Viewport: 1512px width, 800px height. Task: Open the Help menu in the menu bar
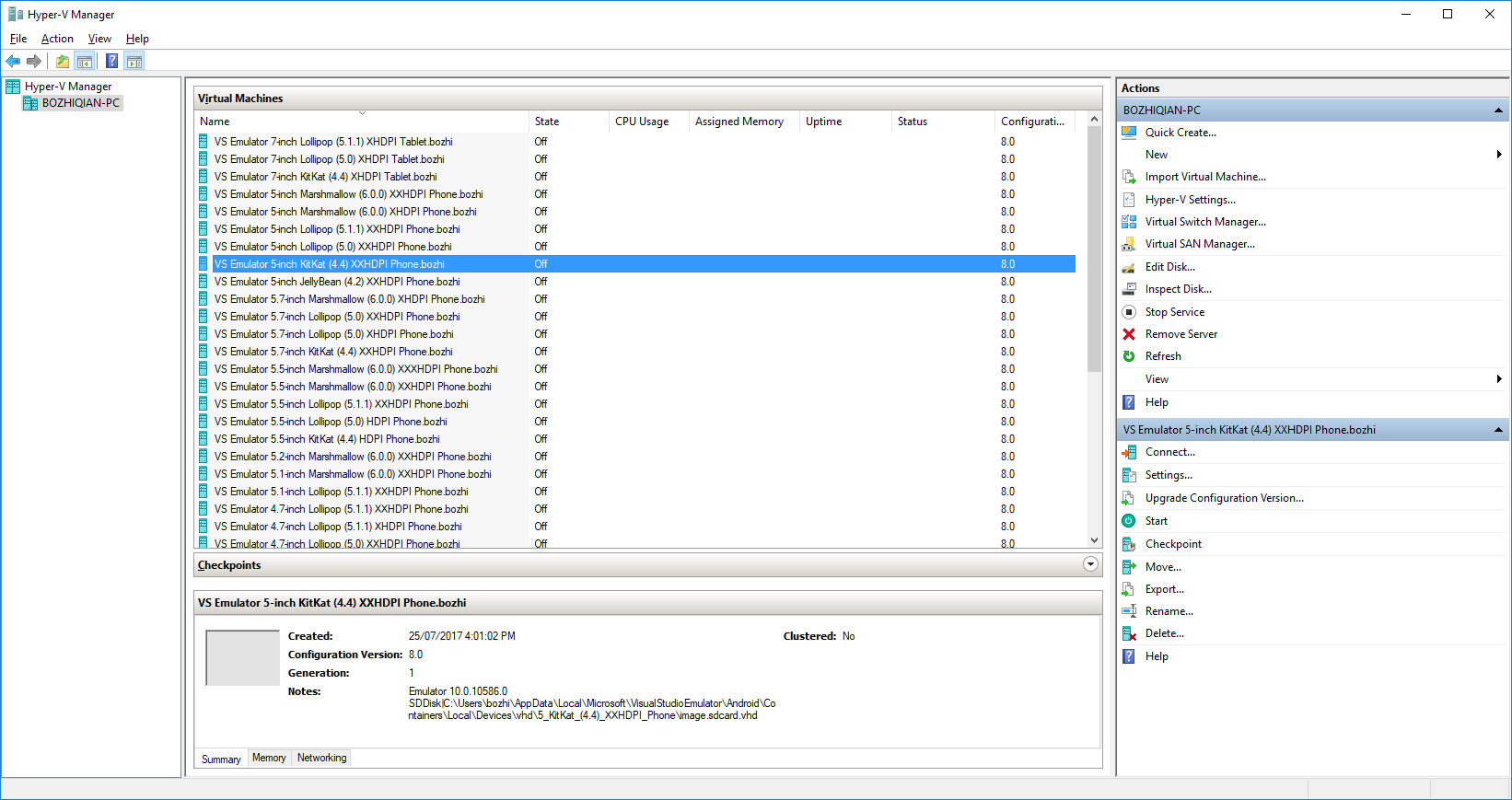[137, 39]
